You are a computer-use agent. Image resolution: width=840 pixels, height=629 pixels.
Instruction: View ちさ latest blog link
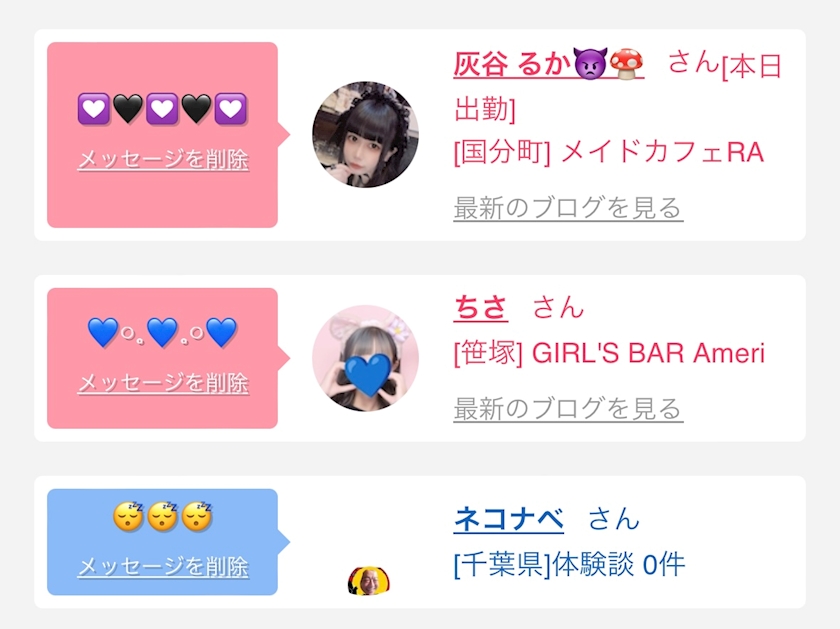pos(568,409)
